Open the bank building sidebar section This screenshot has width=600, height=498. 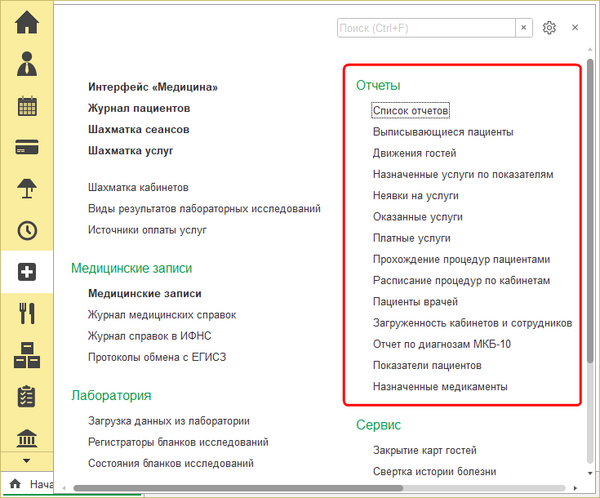[x=27, y=438]
